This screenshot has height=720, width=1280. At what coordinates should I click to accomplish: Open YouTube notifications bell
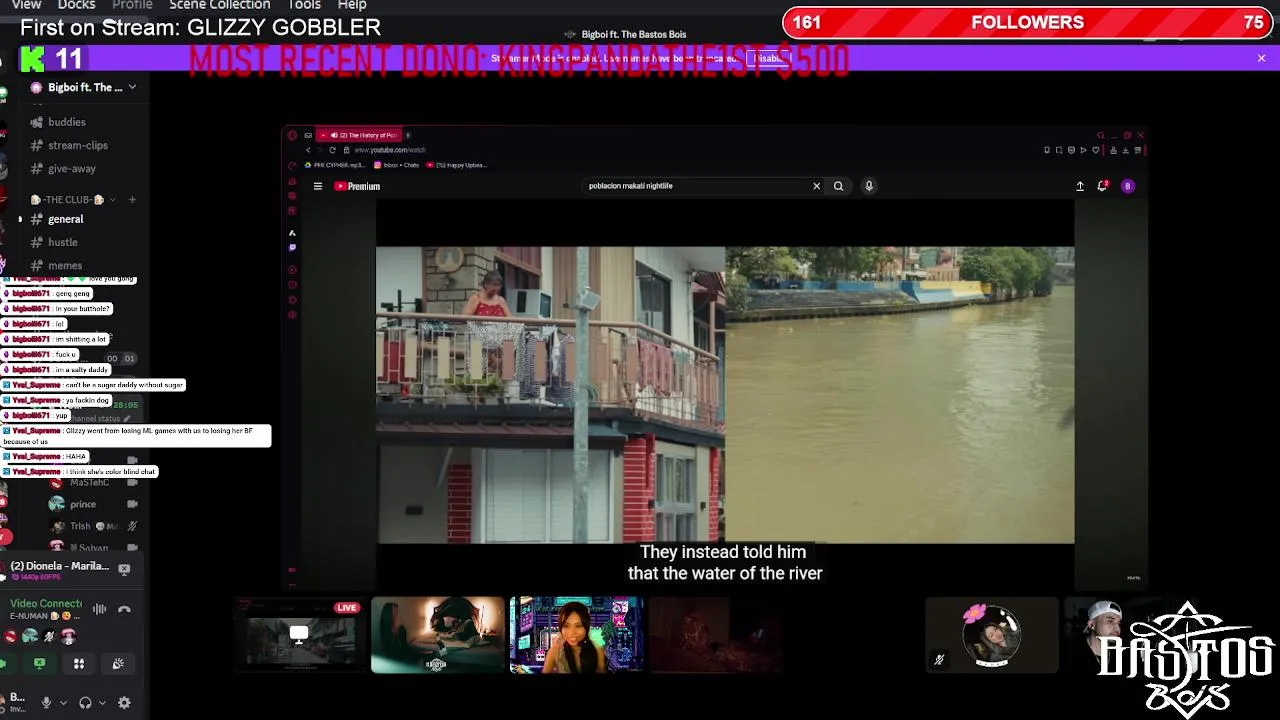tap(1103, 186)
